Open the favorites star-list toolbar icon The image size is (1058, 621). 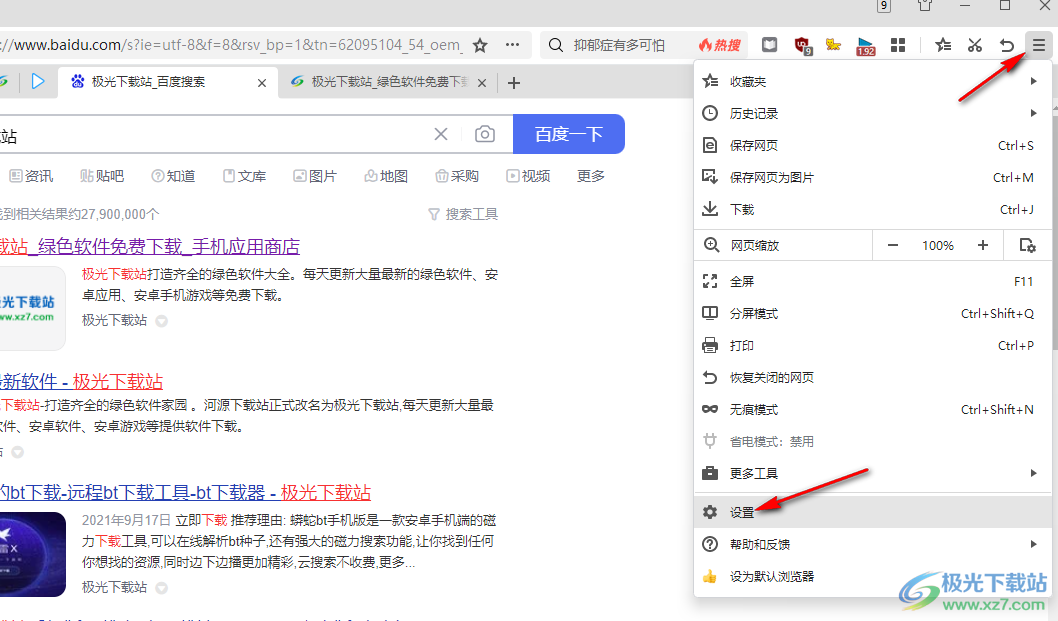point(943,45)
